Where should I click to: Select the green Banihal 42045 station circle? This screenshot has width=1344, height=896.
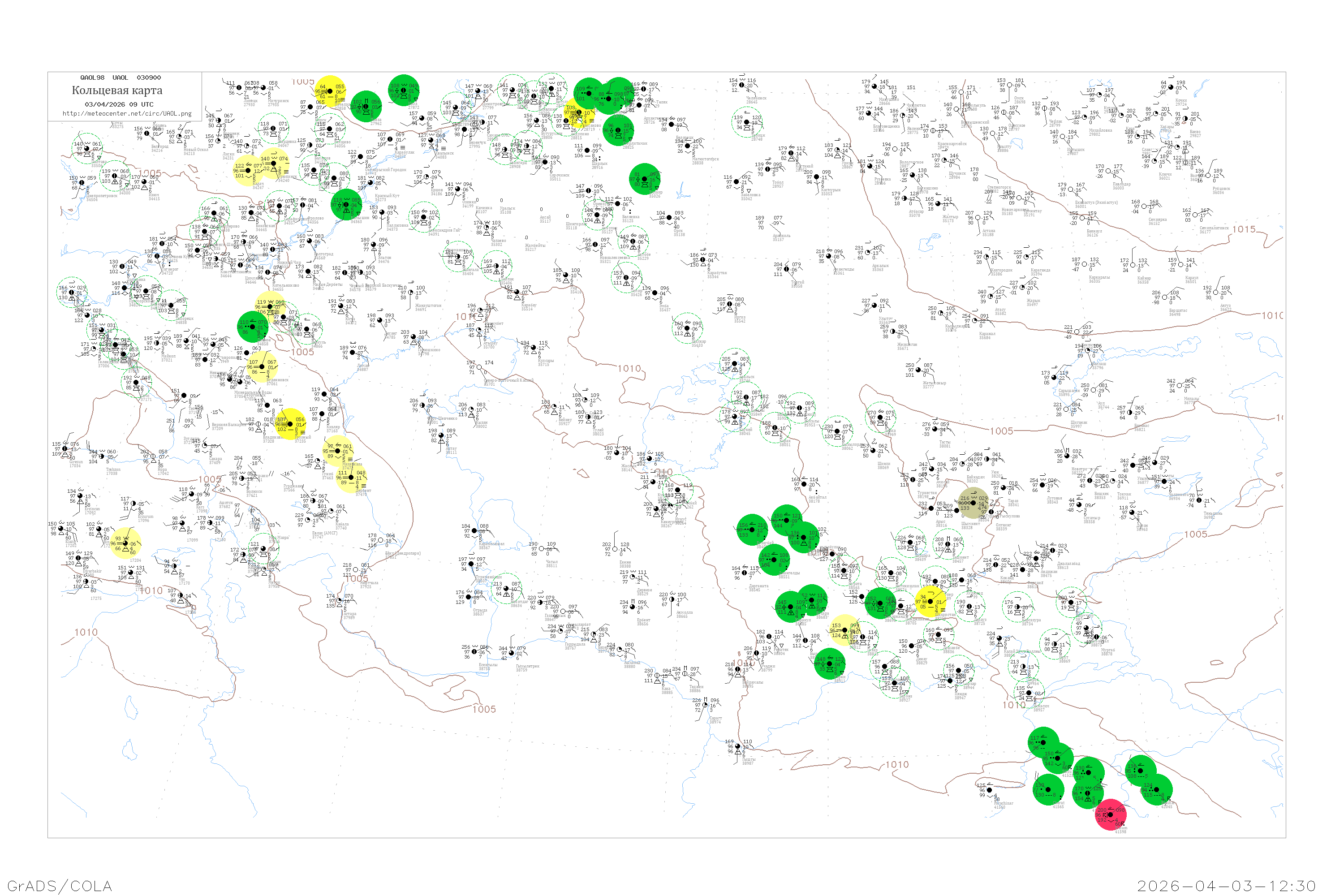coord(1157,790)
